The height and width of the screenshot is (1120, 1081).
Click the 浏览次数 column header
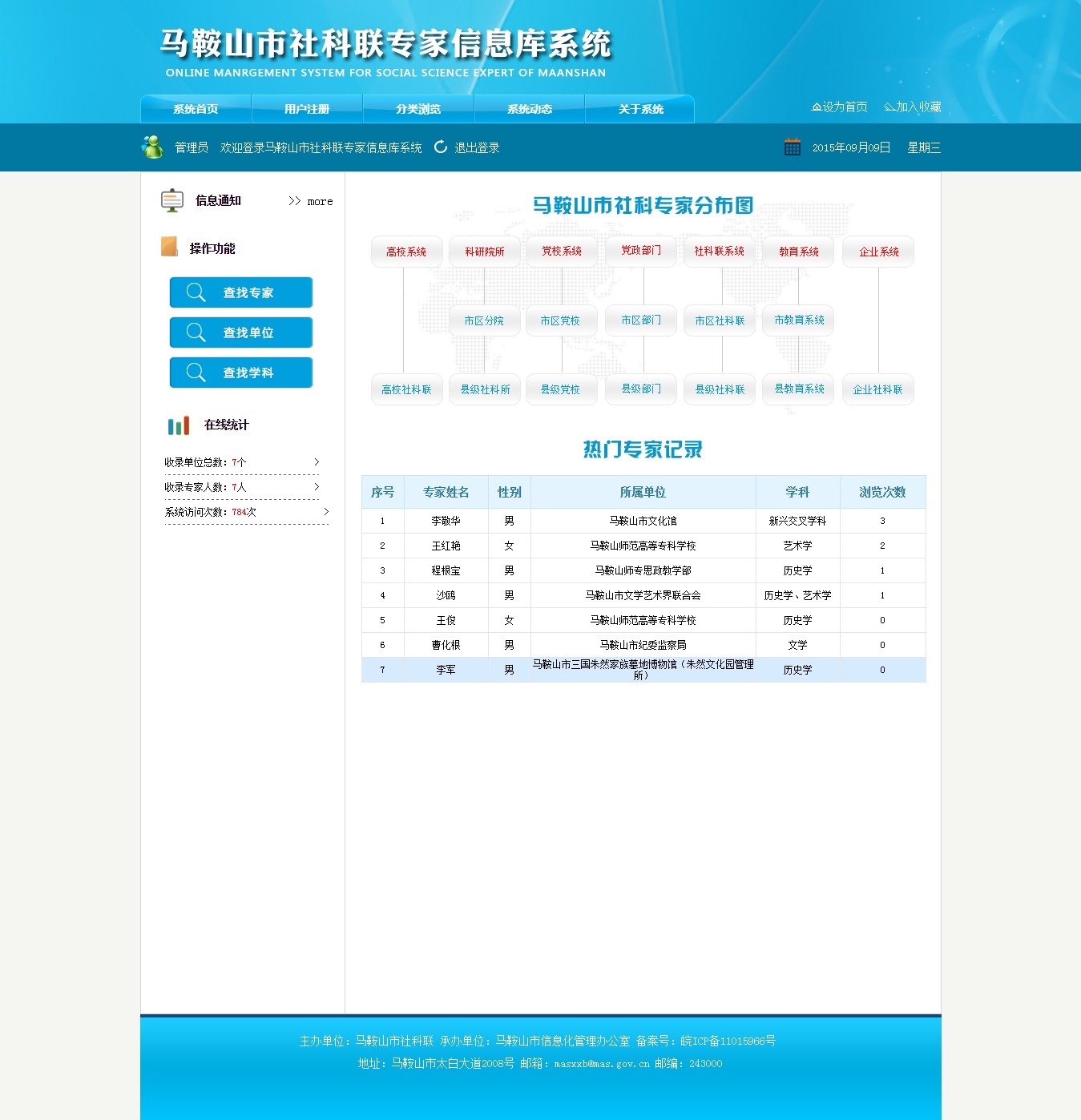click(x=882, y=492)
